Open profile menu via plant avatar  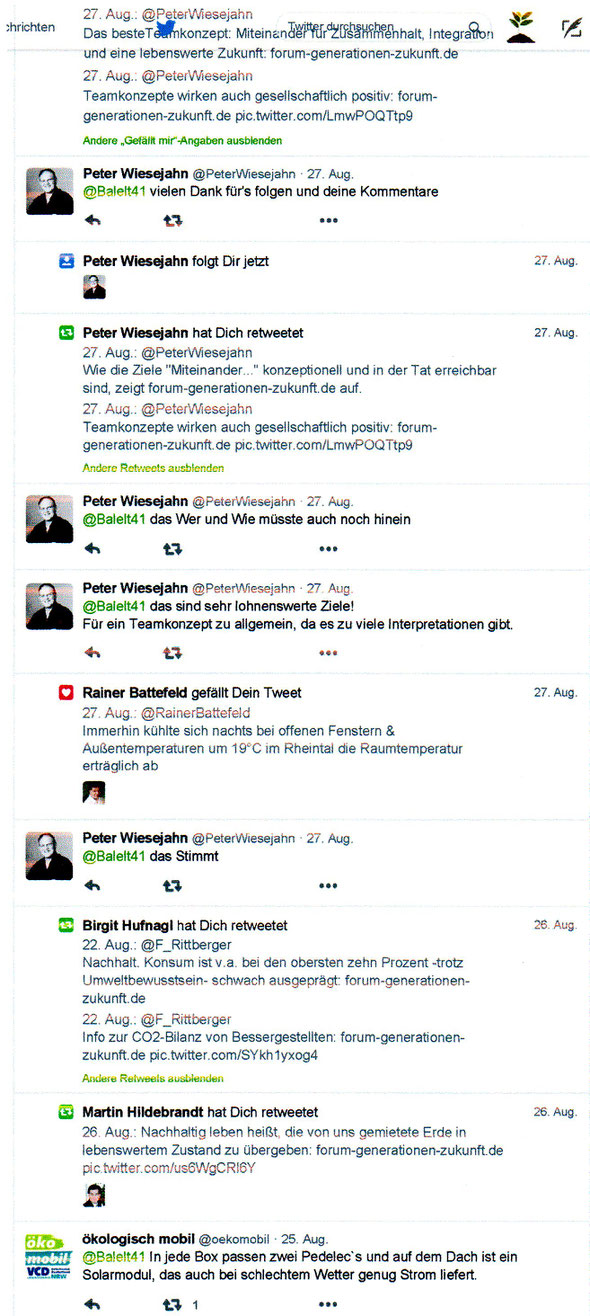click(521, 26)
